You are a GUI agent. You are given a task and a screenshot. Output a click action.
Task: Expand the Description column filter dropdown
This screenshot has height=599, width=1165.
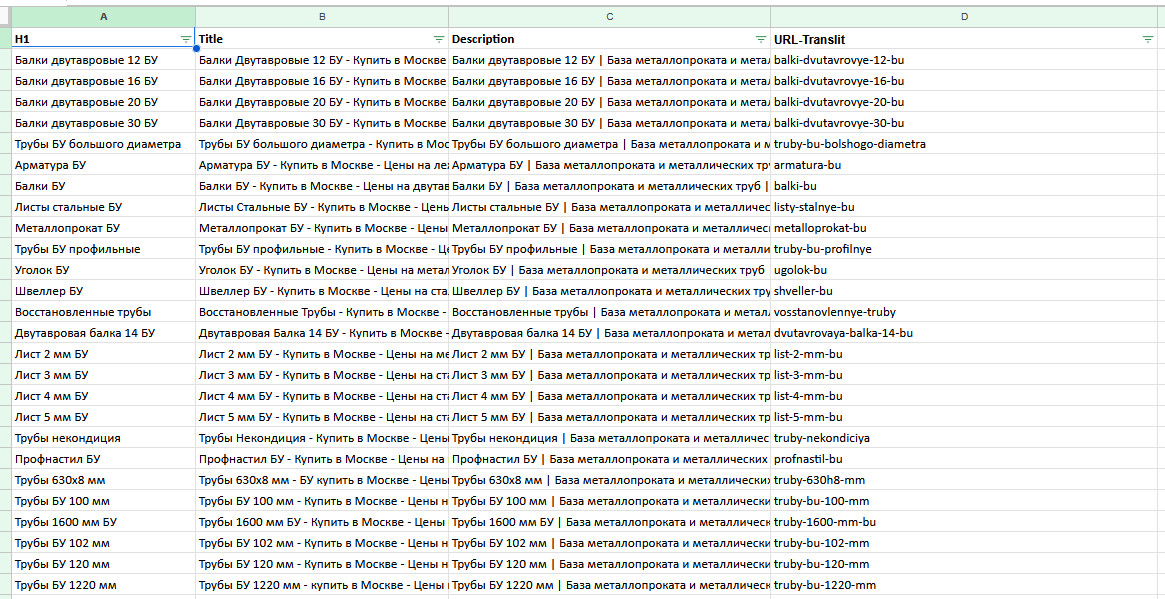point(761,39)
